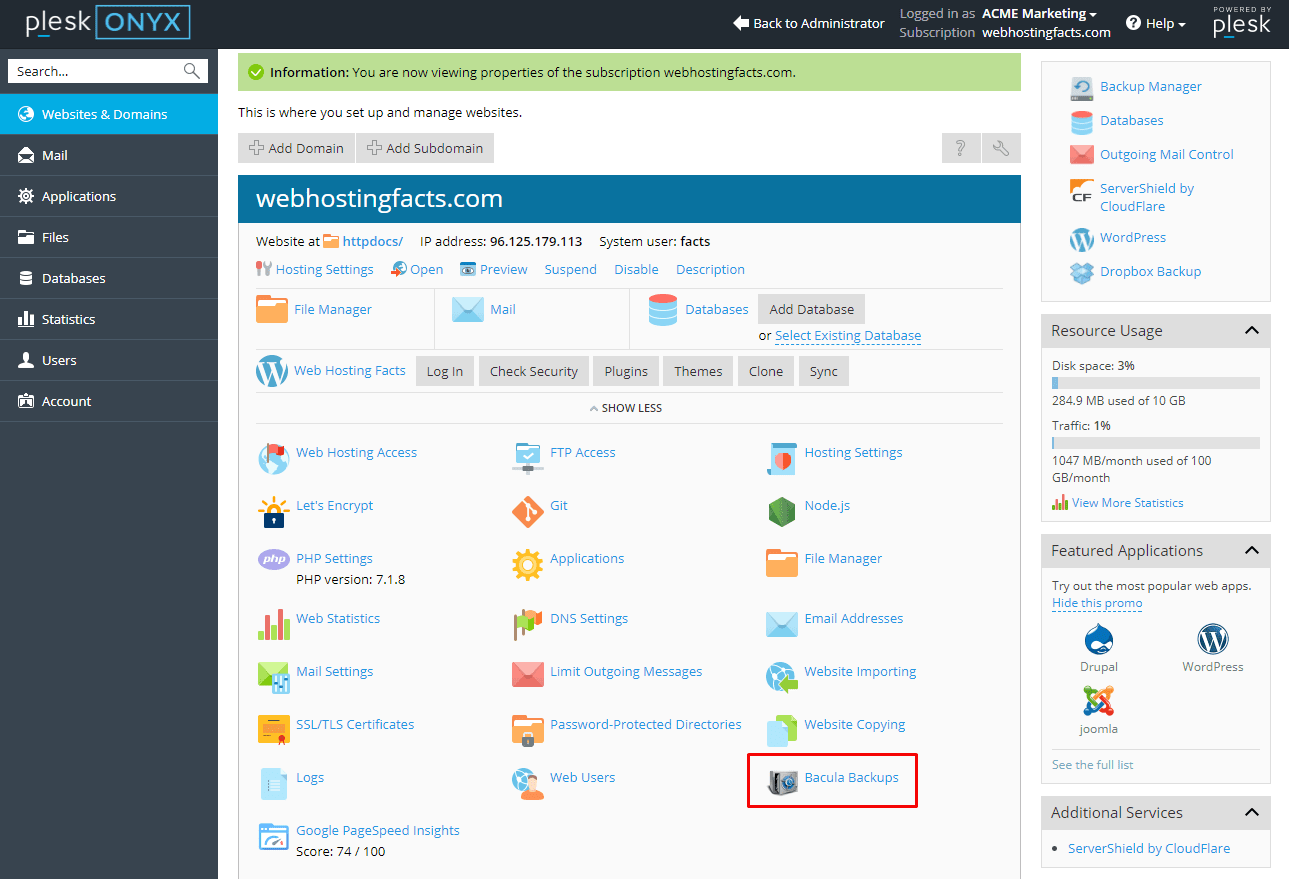Screen dimensions: 1289x879
Task: Click the Check Security button
Action: point(534,371)
